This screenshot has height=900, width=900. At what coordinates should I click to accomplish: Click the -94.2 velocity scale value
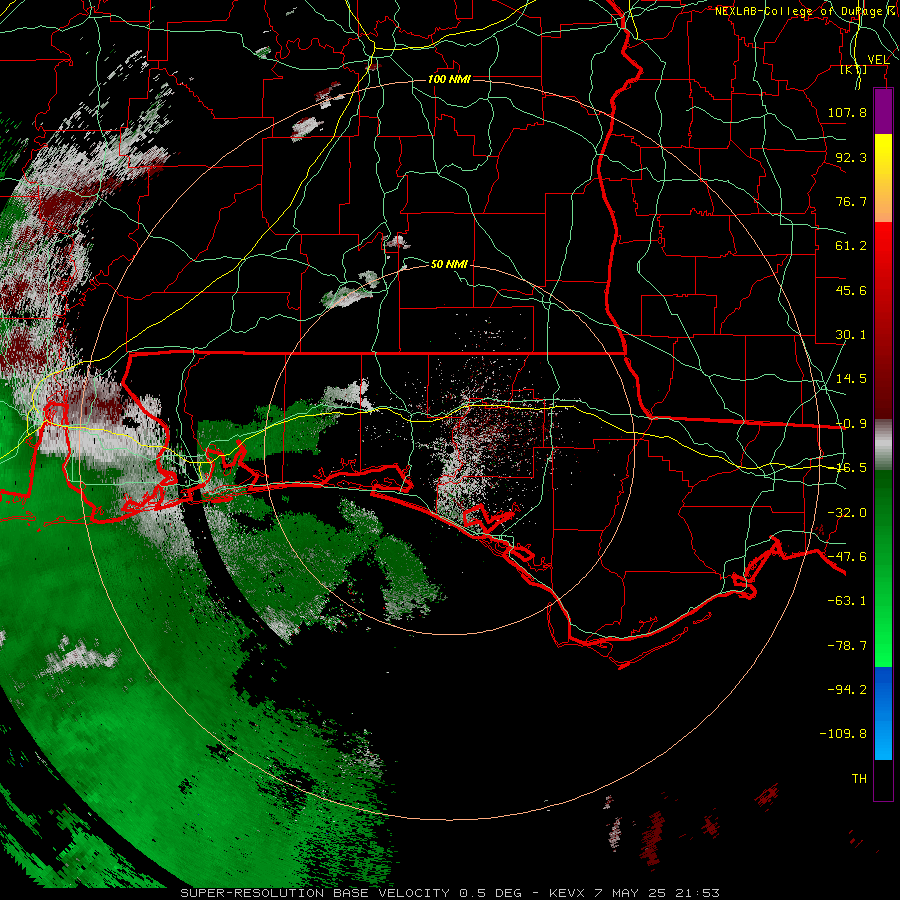point(847,689)
